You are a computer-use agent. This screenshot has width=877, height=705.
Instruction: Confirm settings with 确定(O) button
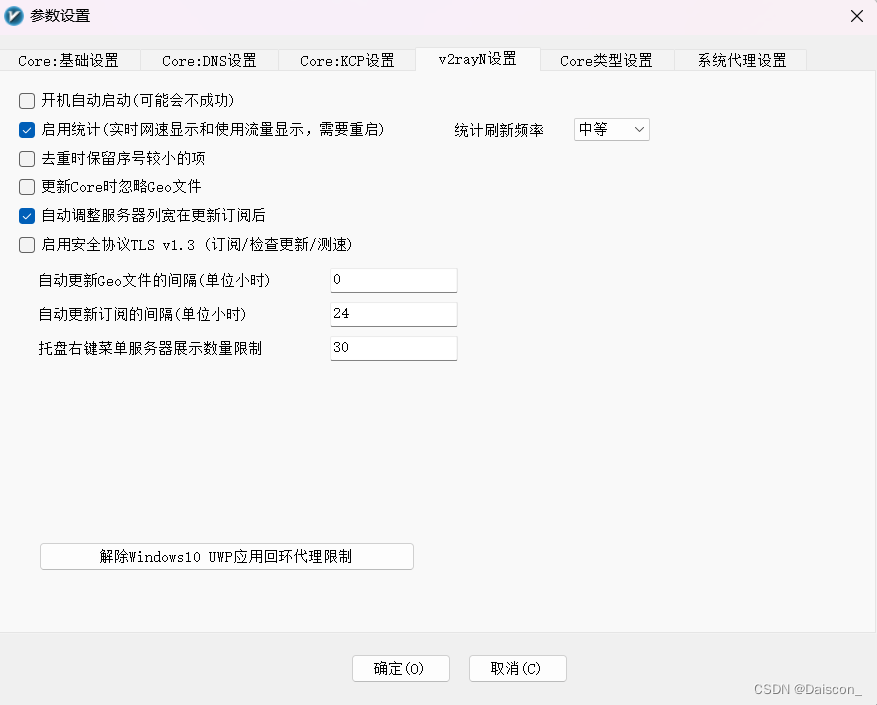pyautogui.click(x=400, y=669)
